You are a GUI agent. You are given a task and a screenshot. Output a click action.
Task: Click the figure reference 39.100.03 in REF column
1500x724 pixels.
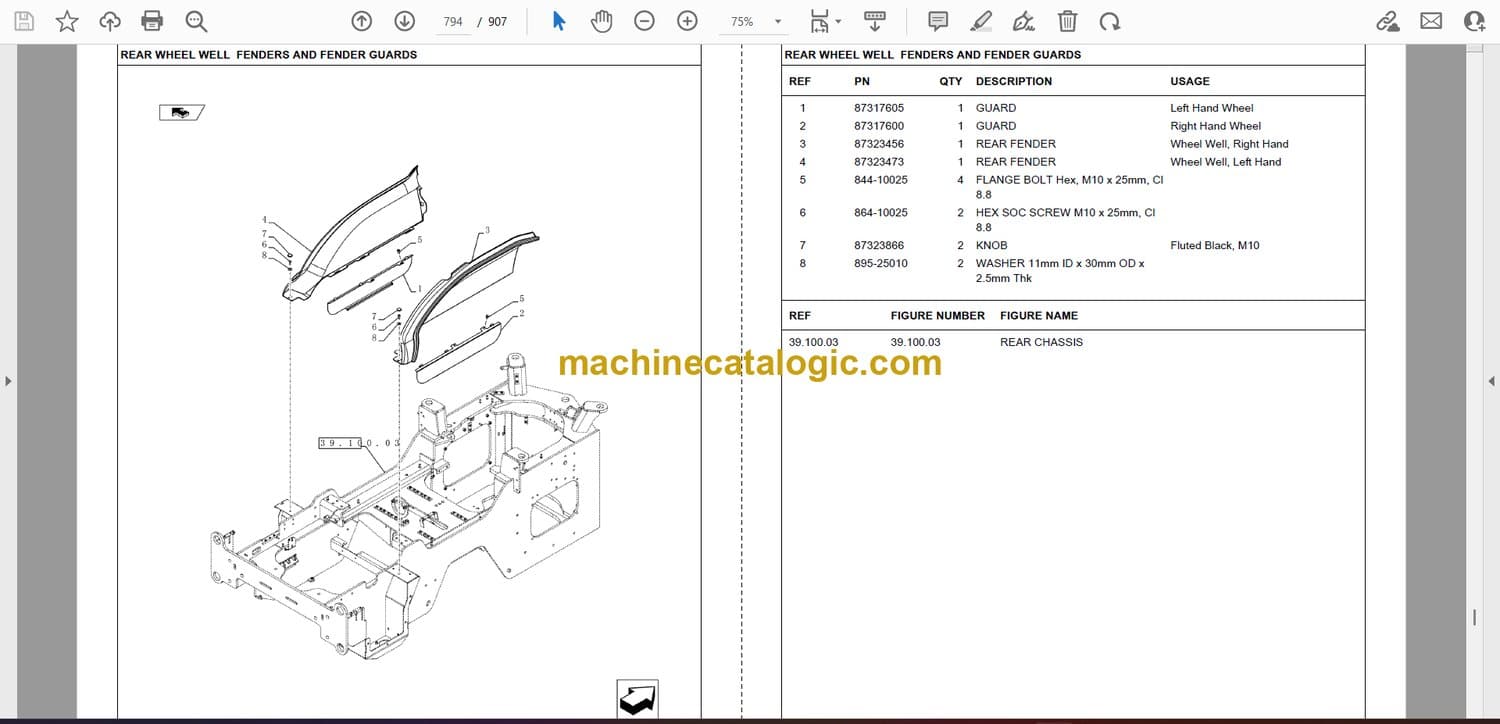tap(814, 342)
